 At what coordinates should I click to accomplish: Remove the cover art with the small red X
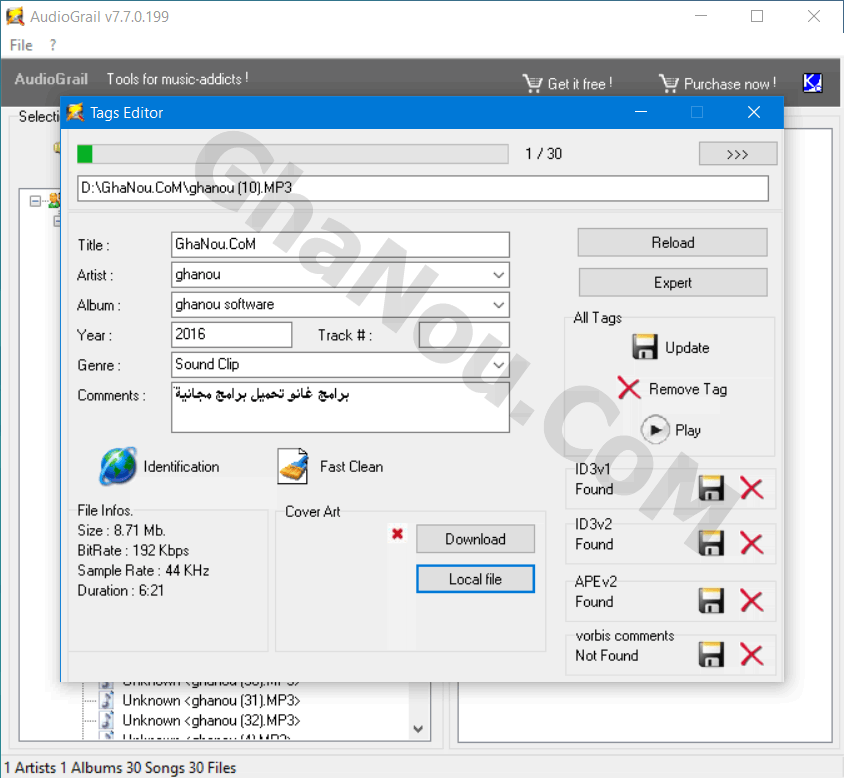(x=397, y=534)
